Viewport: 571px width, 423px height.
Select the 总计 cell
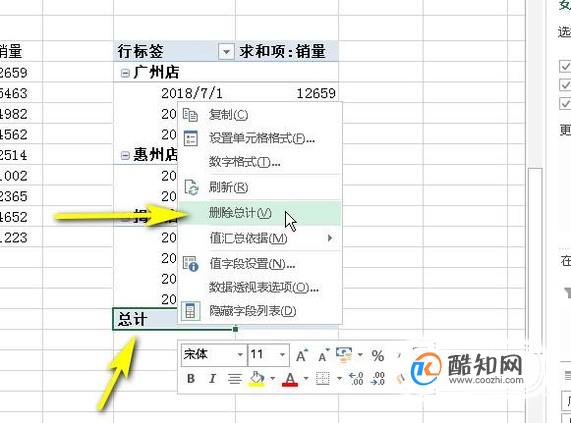point(174,319)
